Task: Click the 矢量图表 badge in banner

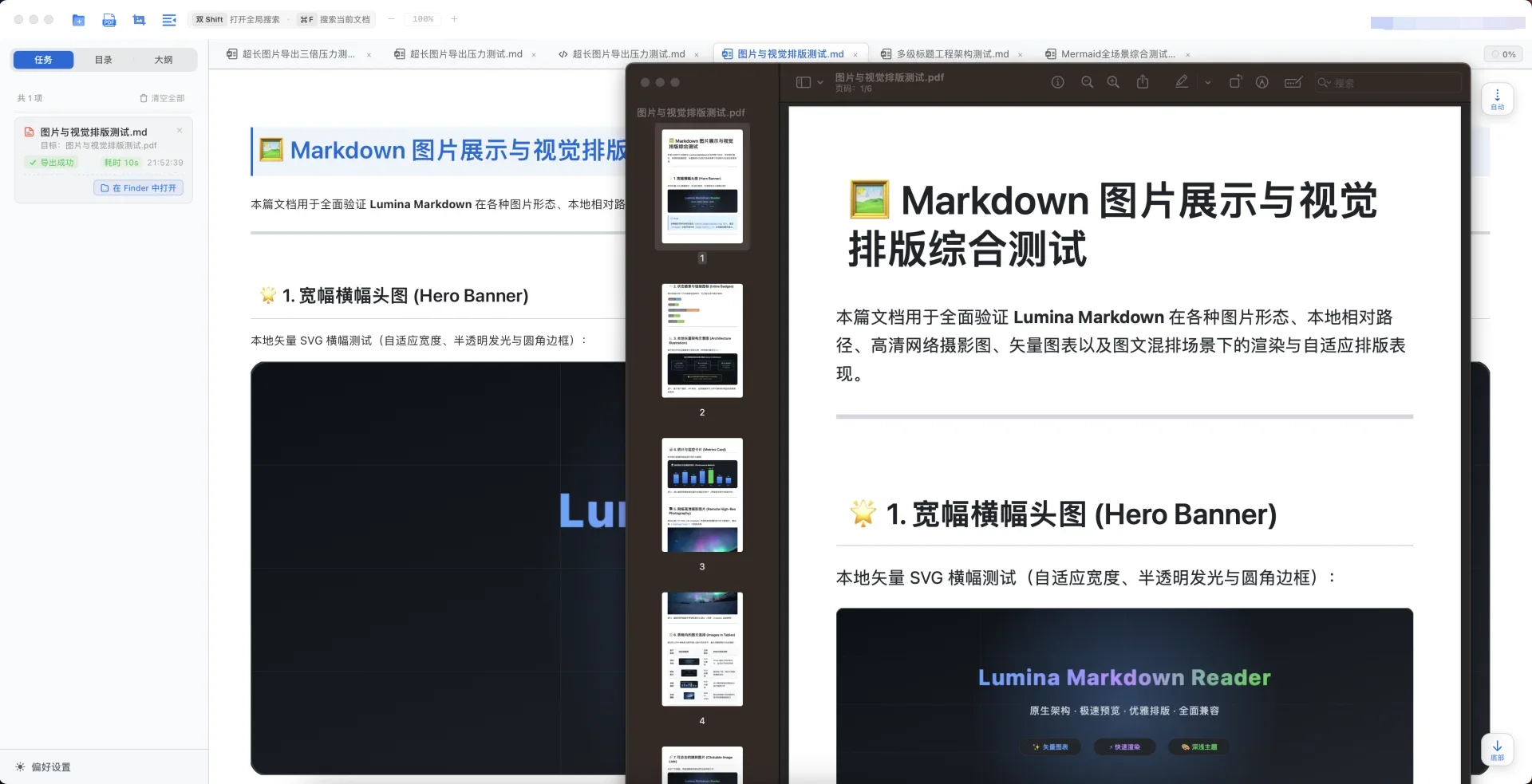Action: click(1051, 747)
